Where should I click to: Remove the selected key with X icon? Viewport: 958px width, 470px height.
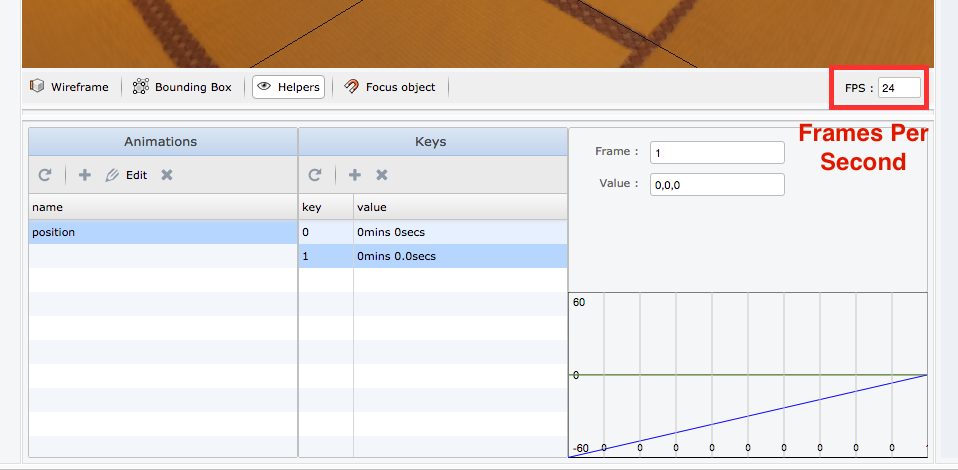click(x=382, y=175)
